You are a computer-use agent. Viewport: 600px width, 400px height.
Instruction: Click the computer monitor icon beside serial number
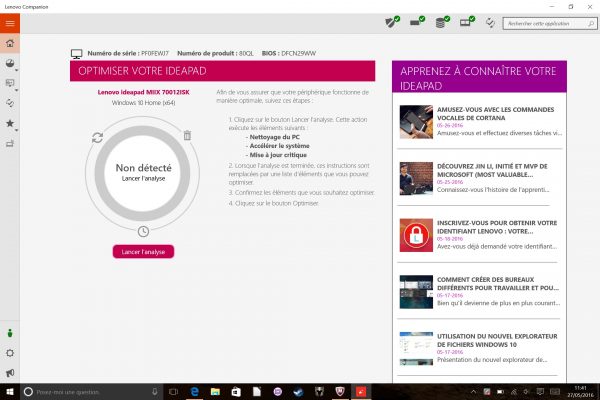click(77, 54)
